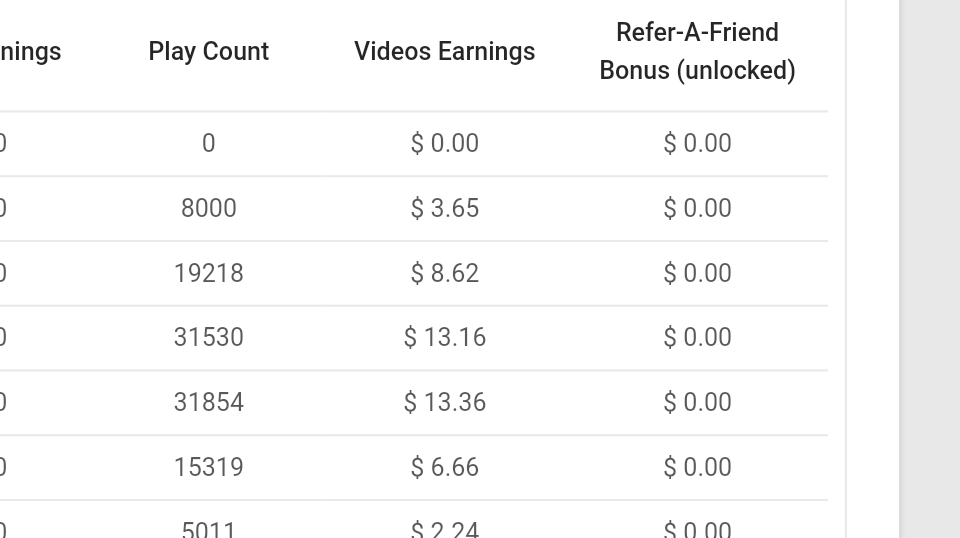Click the $ 13.16 videos earnings amount
Screen dimensions: 960x538
coord(444,337)
